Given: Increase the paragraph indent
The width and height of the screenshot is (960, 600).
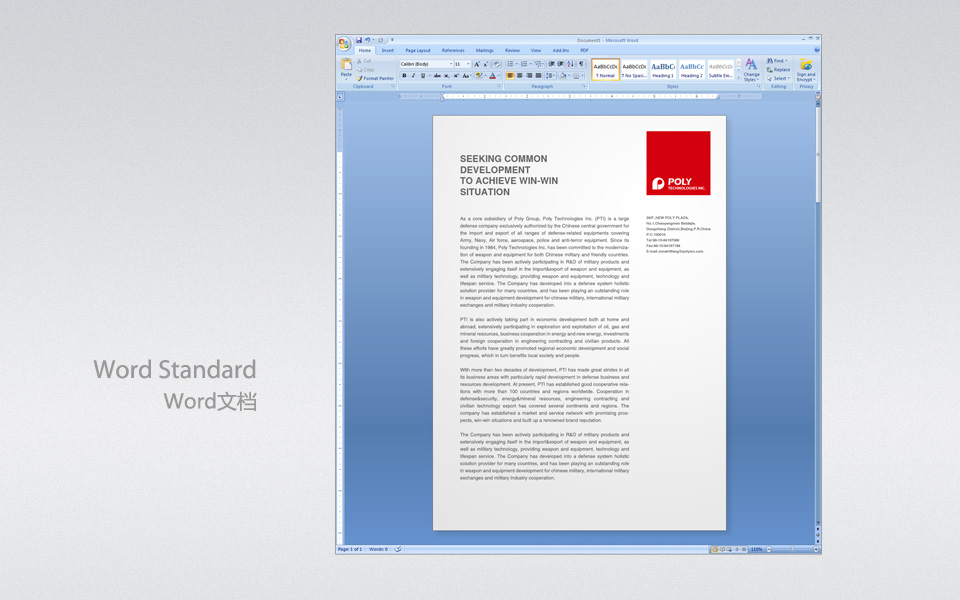Looking at the screenshot, I should [560, 64].
